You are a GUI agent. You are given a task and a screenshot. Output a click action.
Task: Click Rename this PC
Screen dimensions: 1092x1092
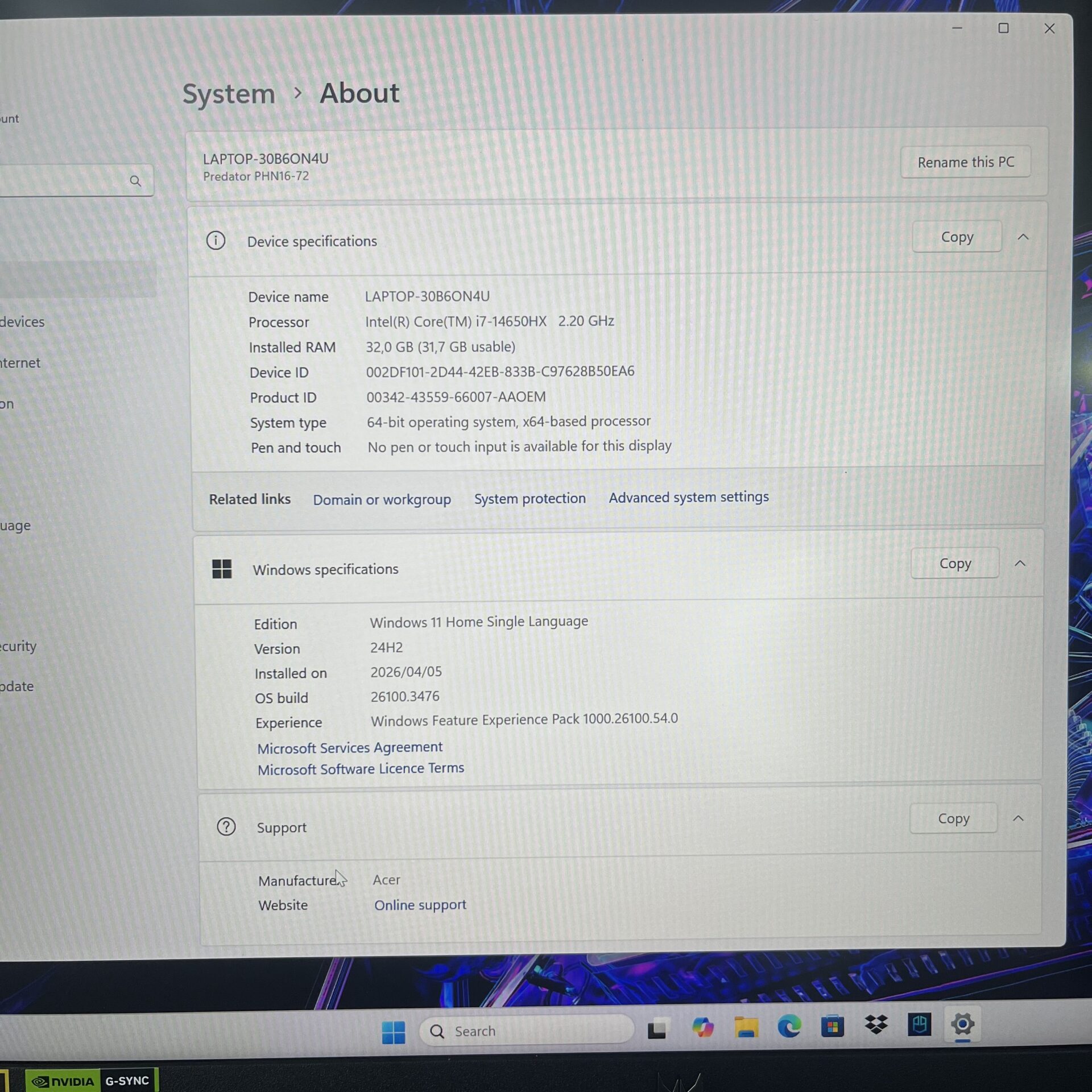click(x=966, y=162)
